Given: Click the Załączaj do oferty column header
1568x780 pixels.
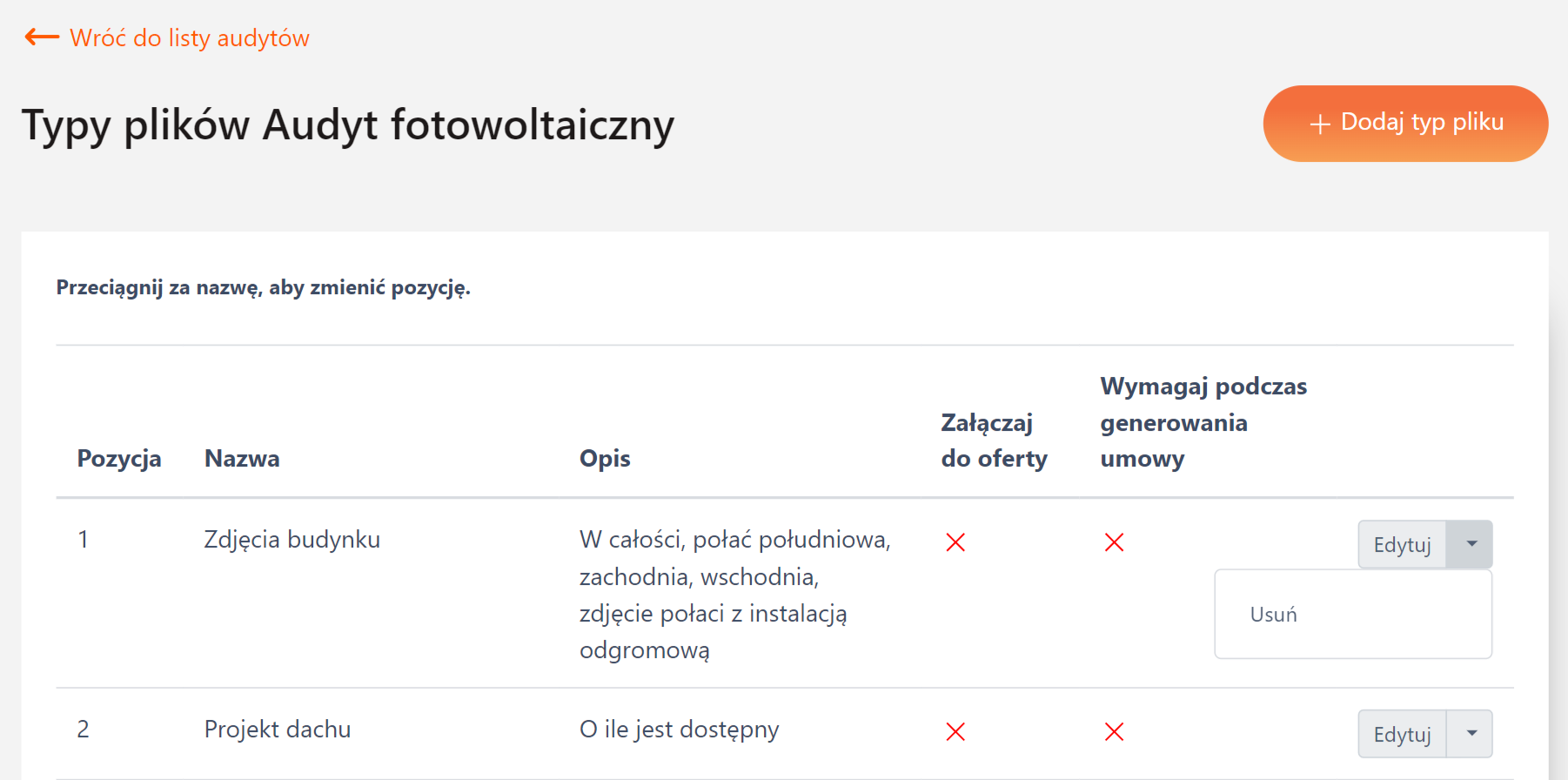Looking at the screenshot, I should coord(994,440).
